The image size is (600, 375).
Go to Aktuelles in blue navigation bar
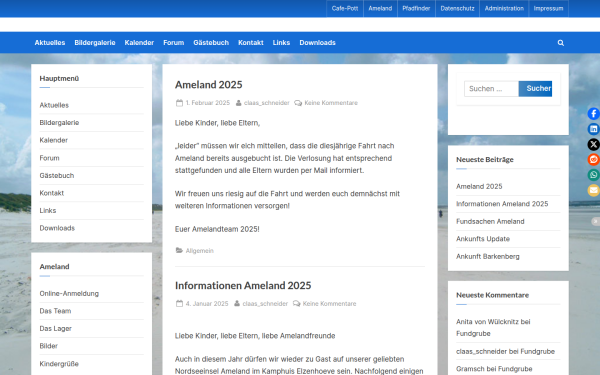[50, 42]
